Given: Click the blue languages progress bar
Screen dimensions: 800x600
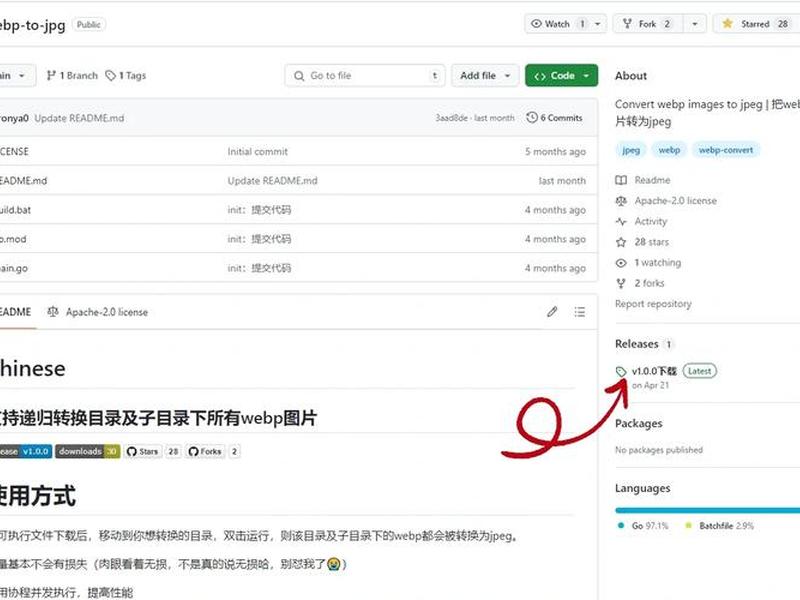Looking at the screenshot, I should (708, 510).
